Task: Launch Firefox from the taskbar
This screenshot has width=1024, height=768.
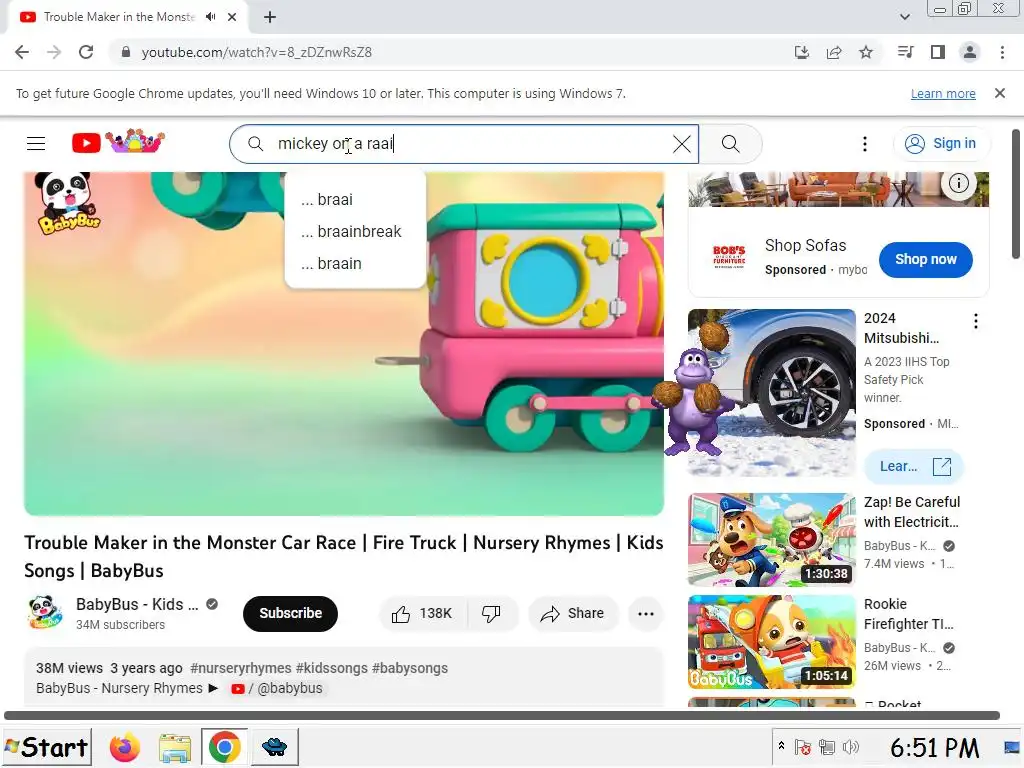Action: [x=124, y=747]
